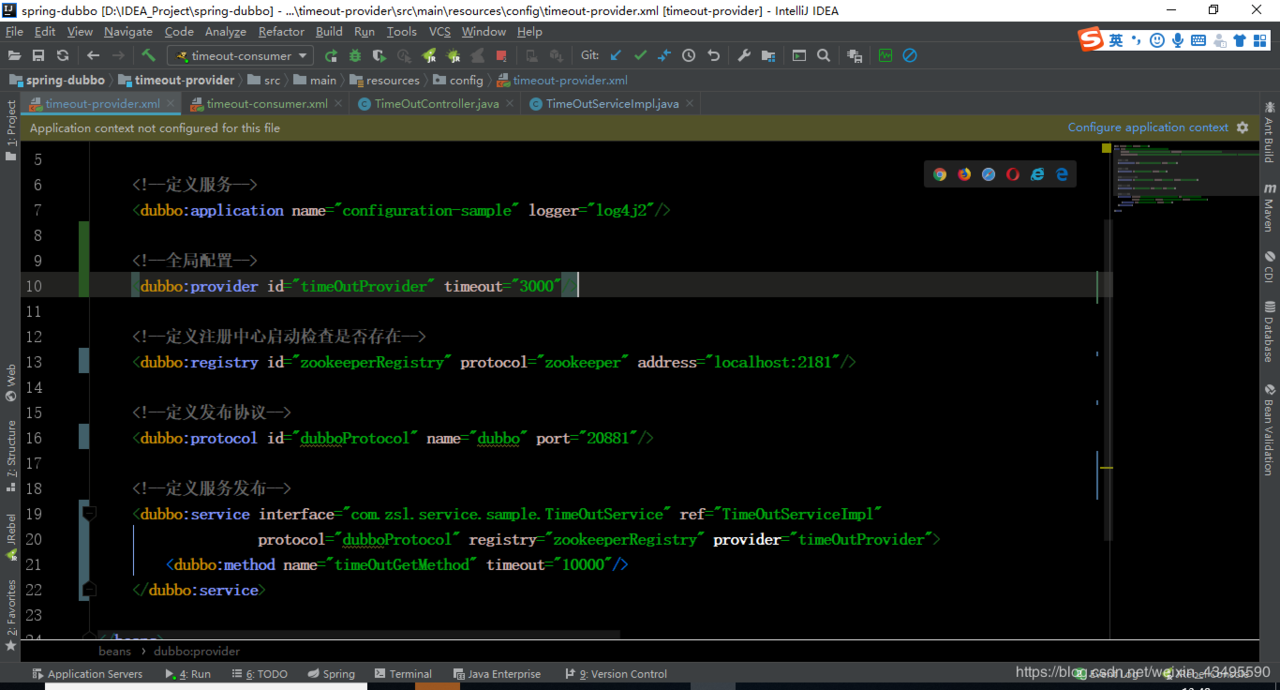Open the Tools menu
Screen dimensions: 1280x690
point(401,32)
